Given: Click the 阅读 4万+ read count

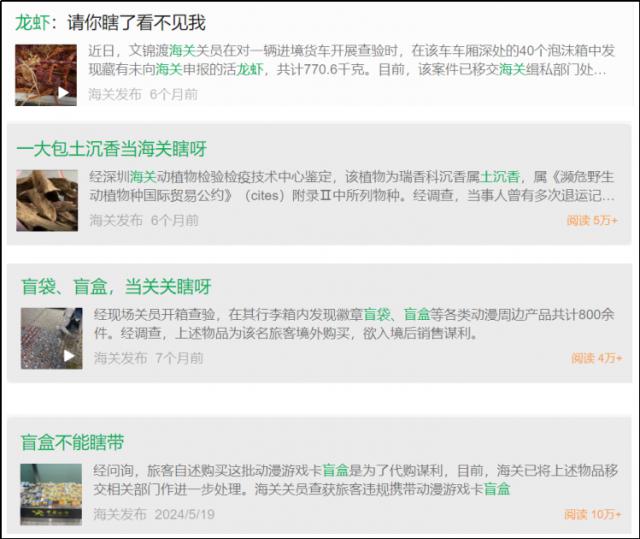Looking at the screenshot, I should pos(597,358).
